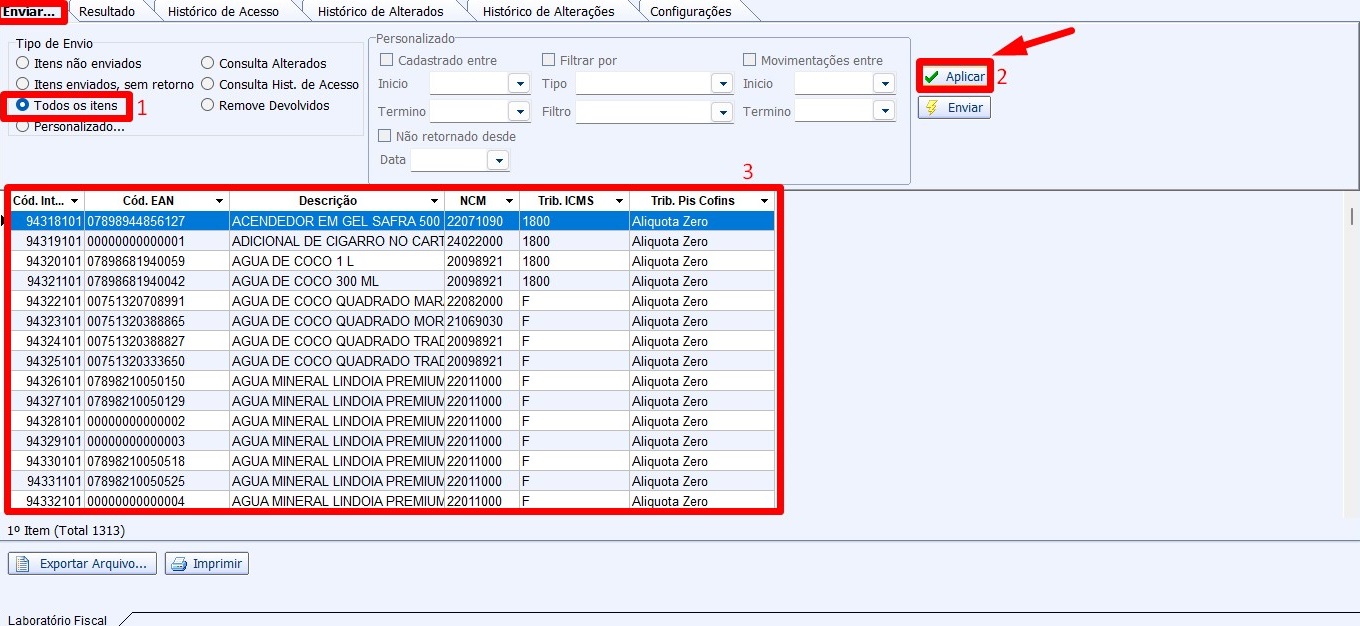Open the Configurações tab
Screen dimensions: 1360x626
click(690, 12)
